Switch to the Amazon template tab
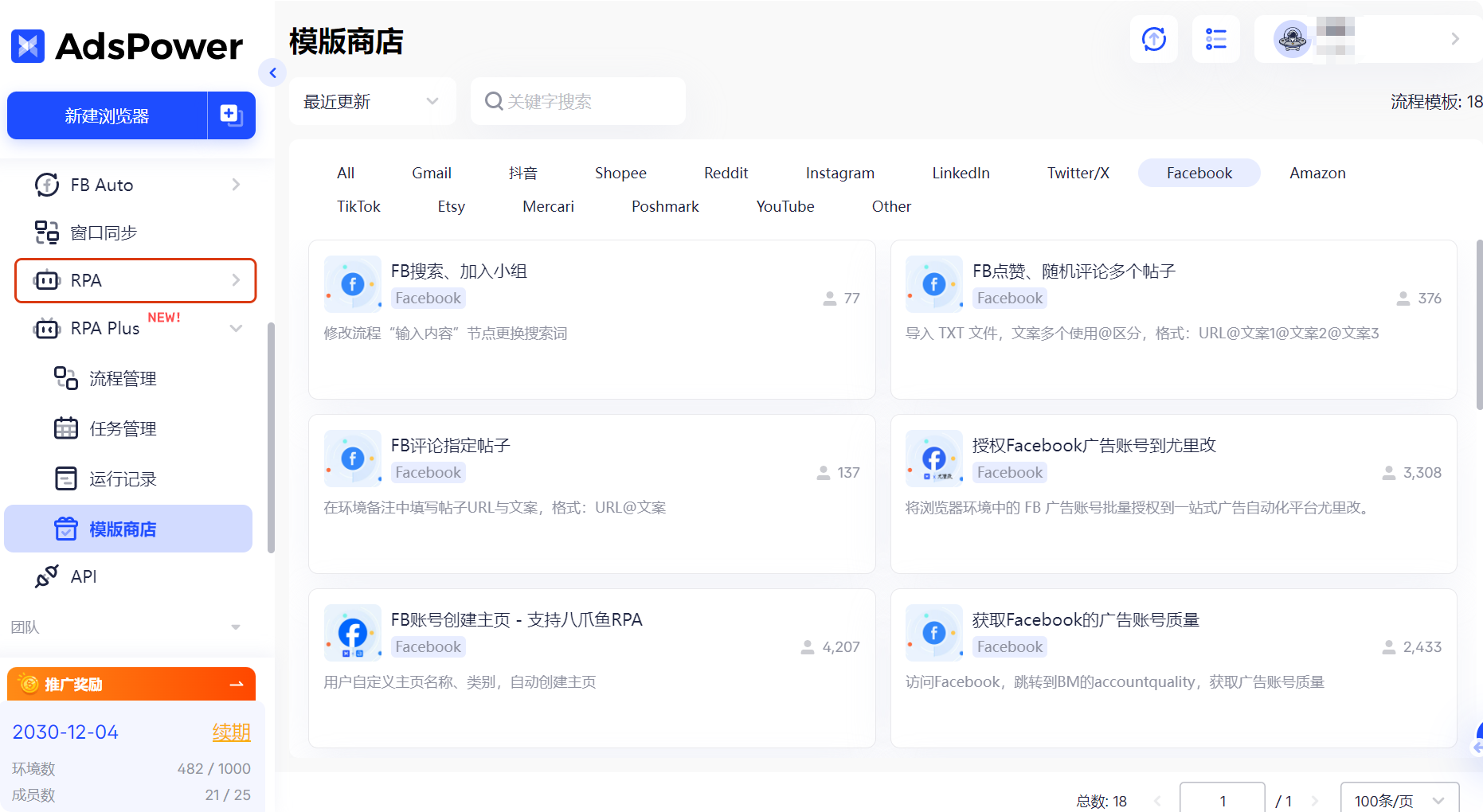The image size is (1483, 812). [x=1317, y=173]
